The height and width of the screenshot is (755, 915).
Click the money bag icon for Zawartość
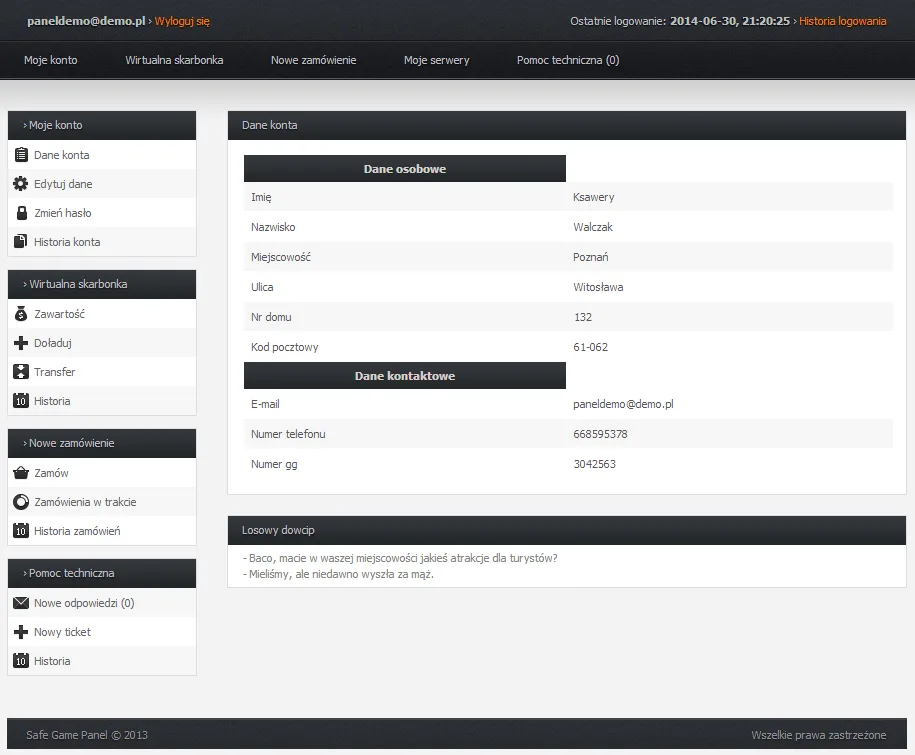point(21,314)
